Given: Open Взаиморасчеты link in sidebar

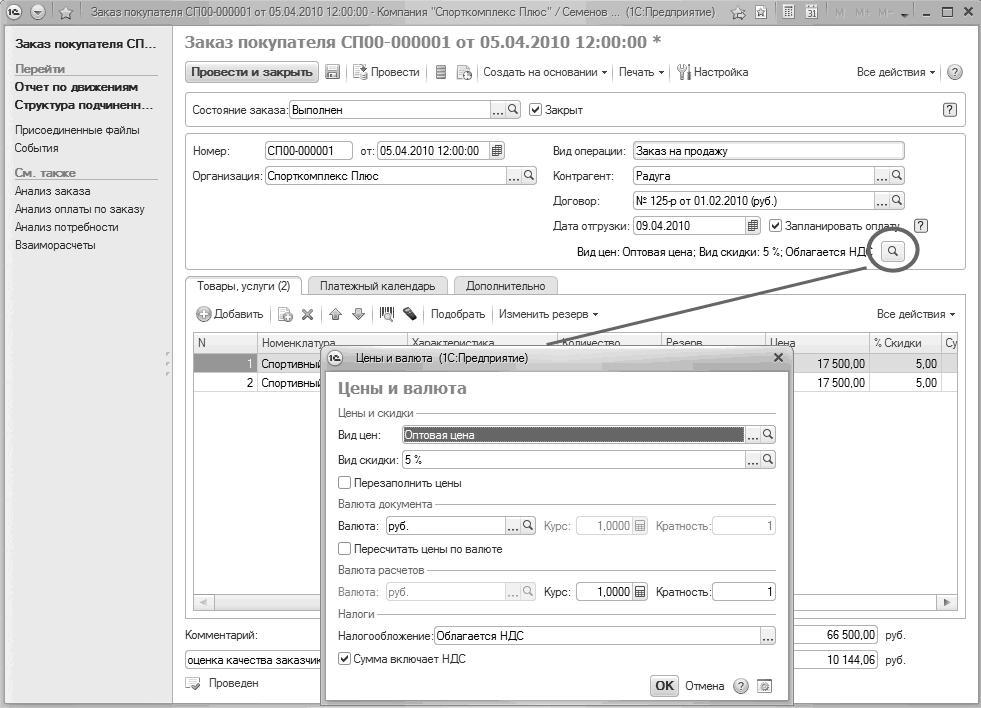Looking at the screenshot, I should (x=55, y=245).
